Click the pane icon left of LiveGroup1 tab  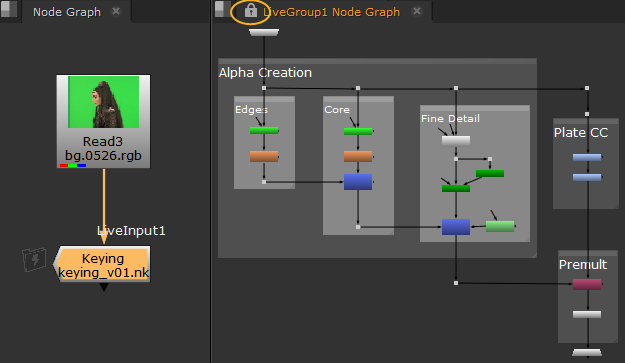pyautogui.click(x=223, y=9)
